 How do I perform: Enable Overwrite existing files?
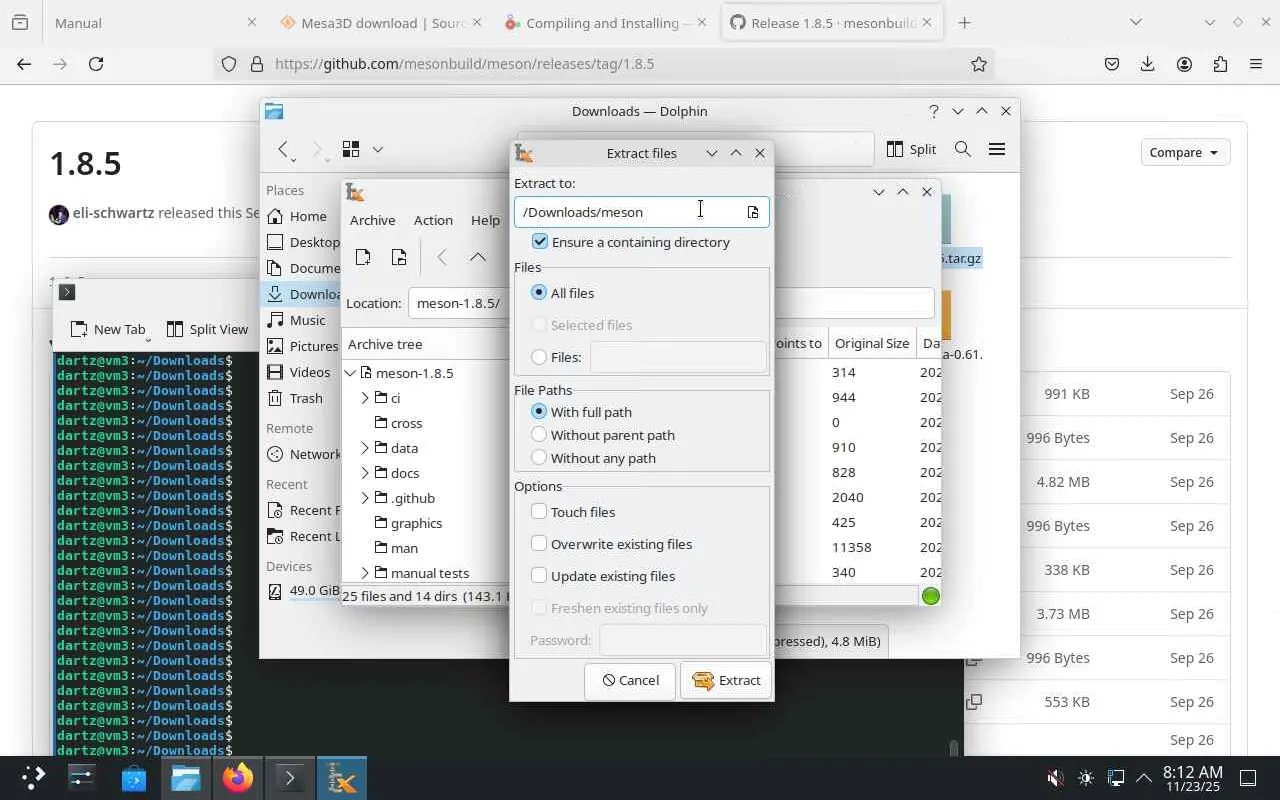(x=539, y=544)
